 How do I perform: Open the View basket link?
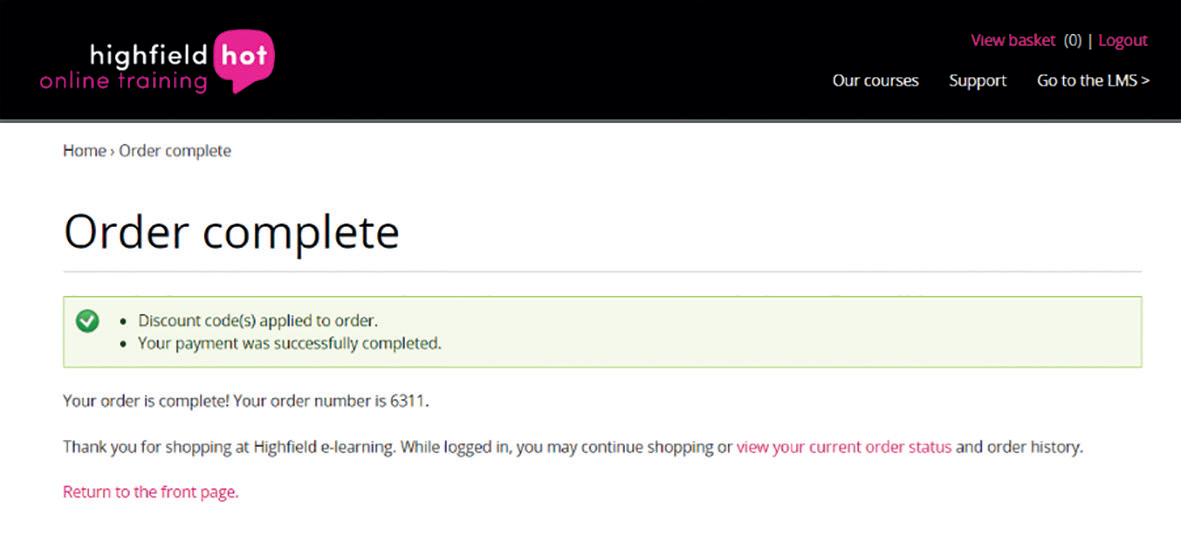pyautogui.click(x=1012, y=41)
